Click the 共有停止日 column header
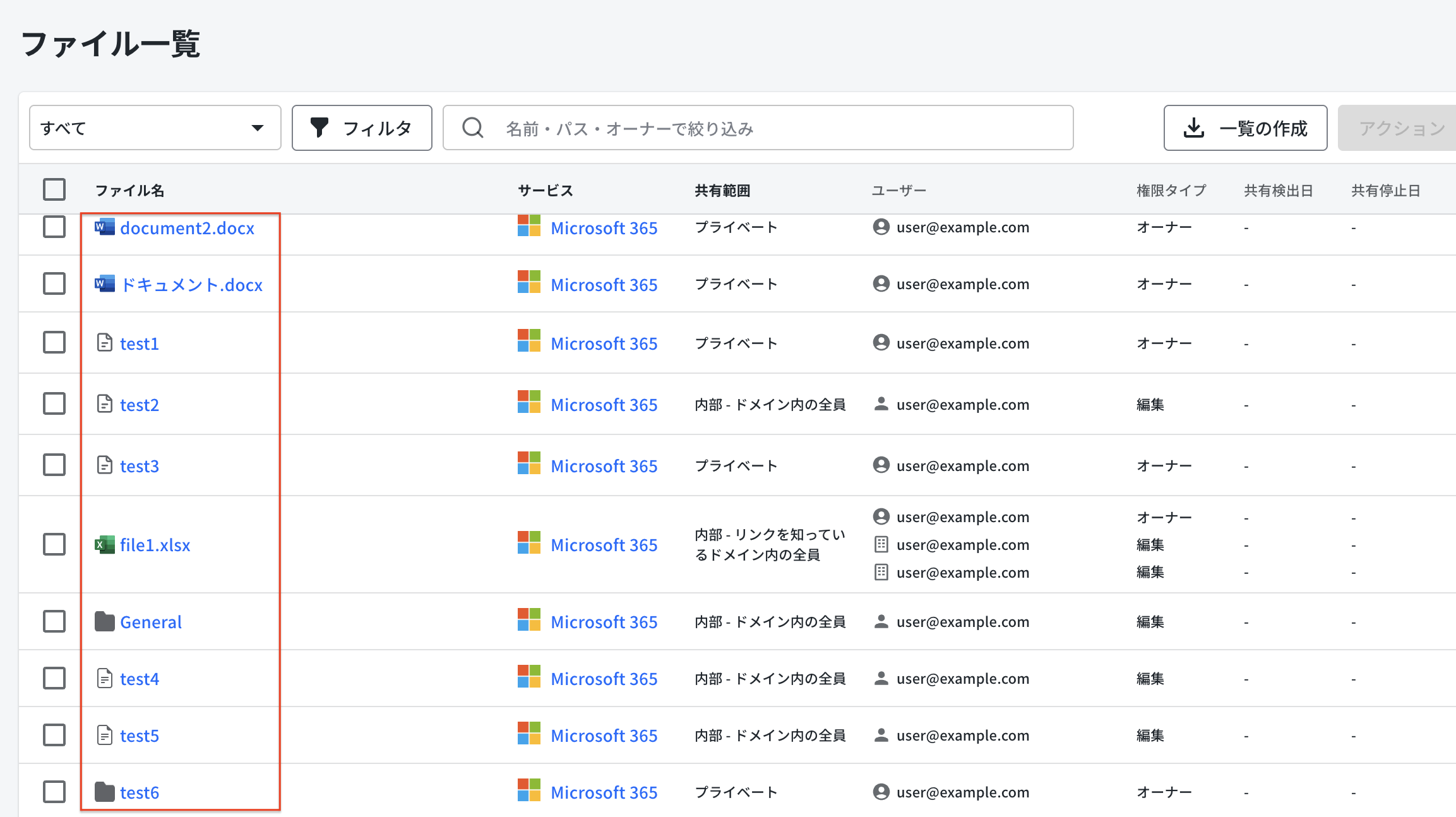The height and width of the screenshot is (817, 1456). (1386, 190)
